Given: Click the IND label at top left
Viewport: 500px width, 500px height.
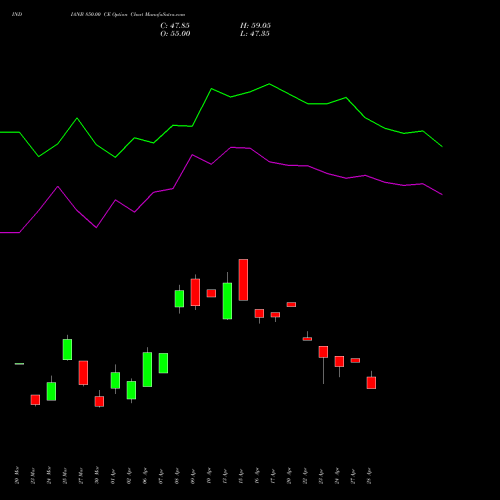Looking at the screenshot, I should point(17,15).
